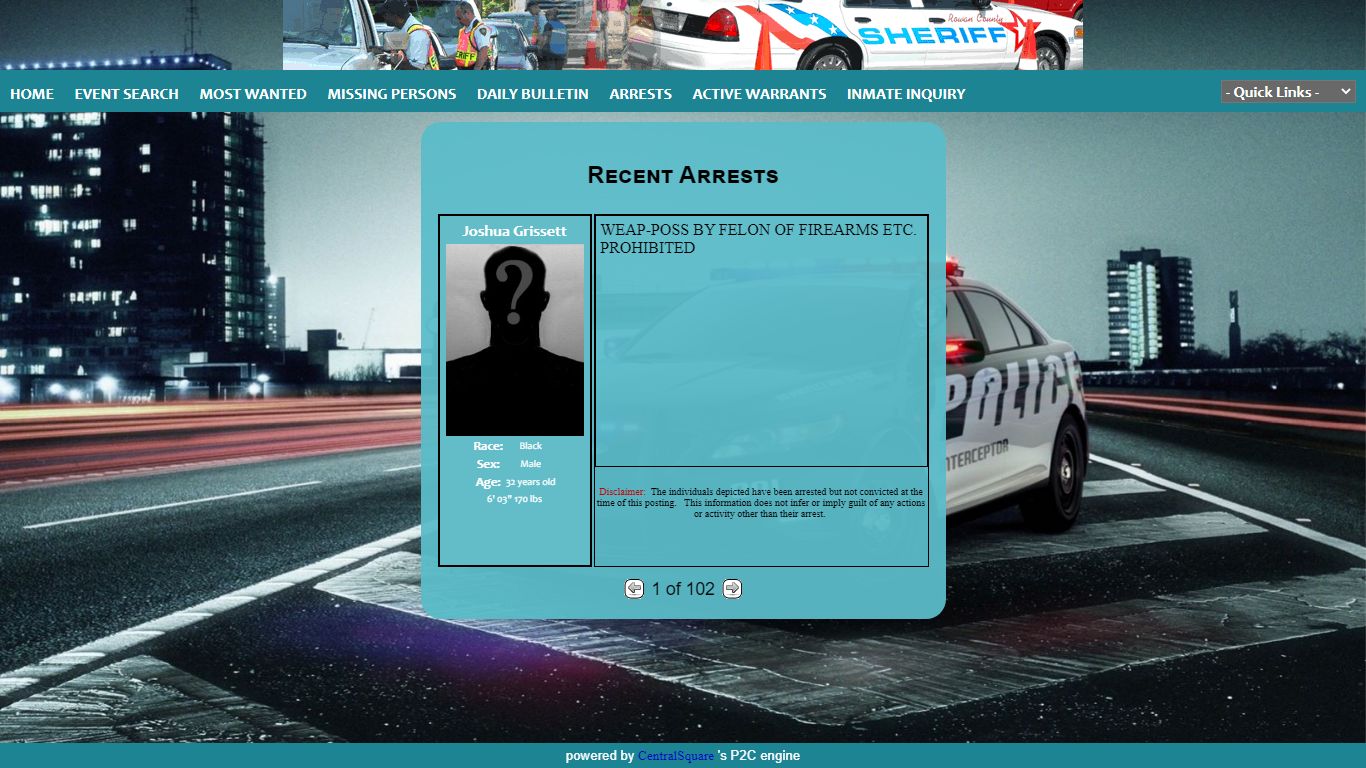Navigate to EVENT SEARCH
Image resolution: width=1366 pixels, height=768 pixels.
pos(126,94)
